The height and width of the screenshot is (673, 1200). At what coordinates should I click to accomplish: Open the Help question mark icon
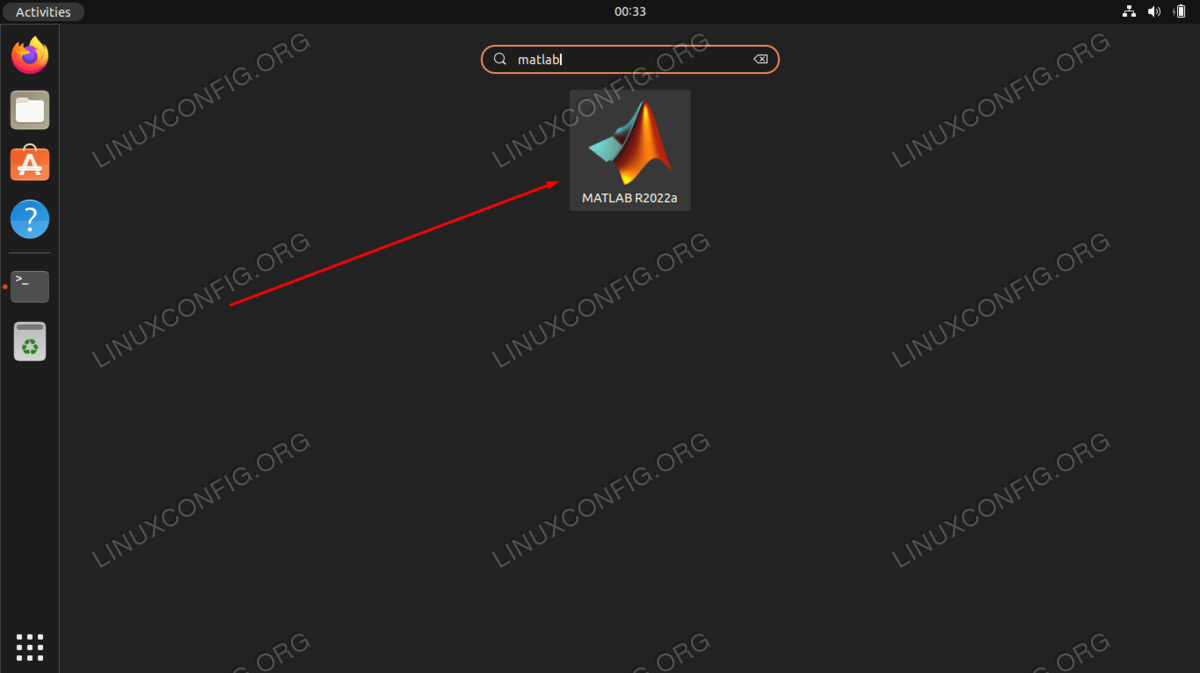pos(30,219)
